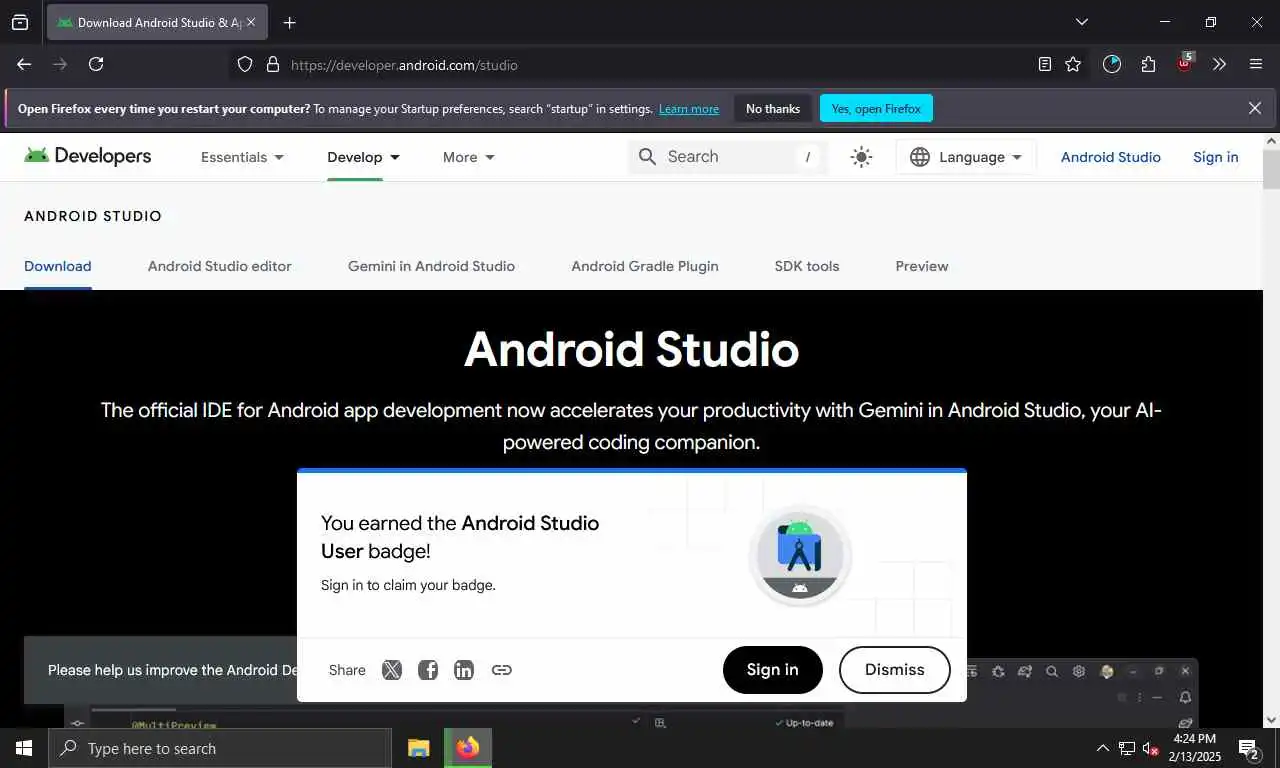Open Firefox reader view
The height and width of the screenshot is (768, 1280).
point(1044,64)
